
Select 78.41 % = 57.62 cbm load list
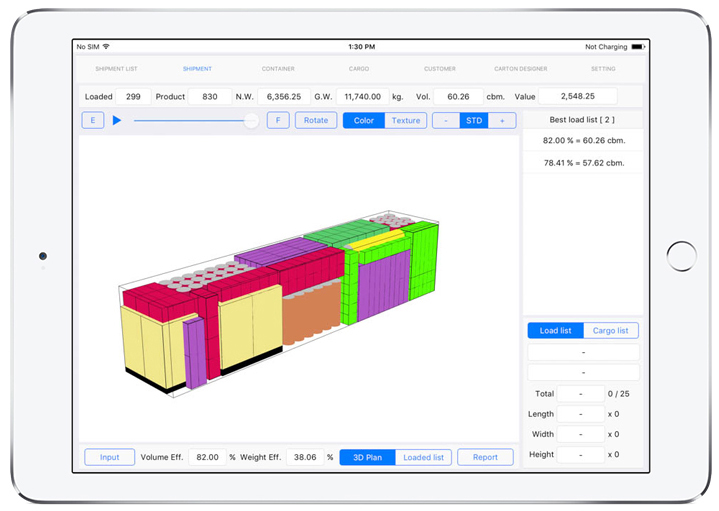click(x=583, y=163)
